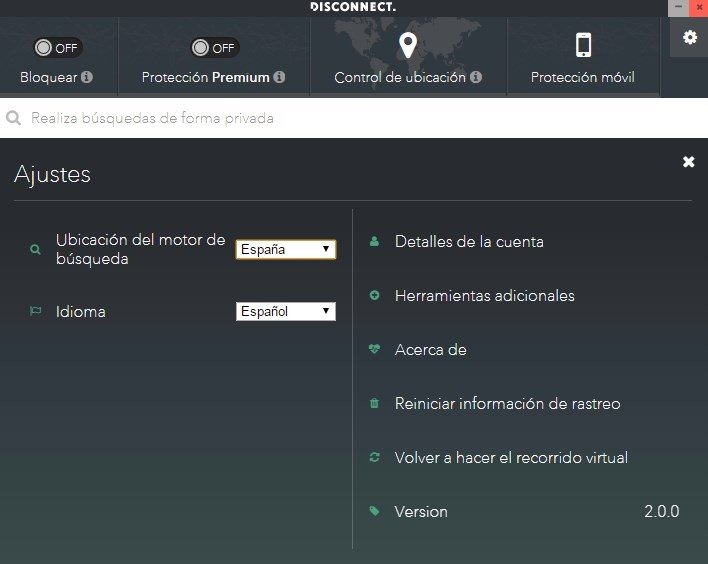The width and height of the screenshot is (708, 564).
Task: Select the Control de ubicación label
Action: point(400,77)
